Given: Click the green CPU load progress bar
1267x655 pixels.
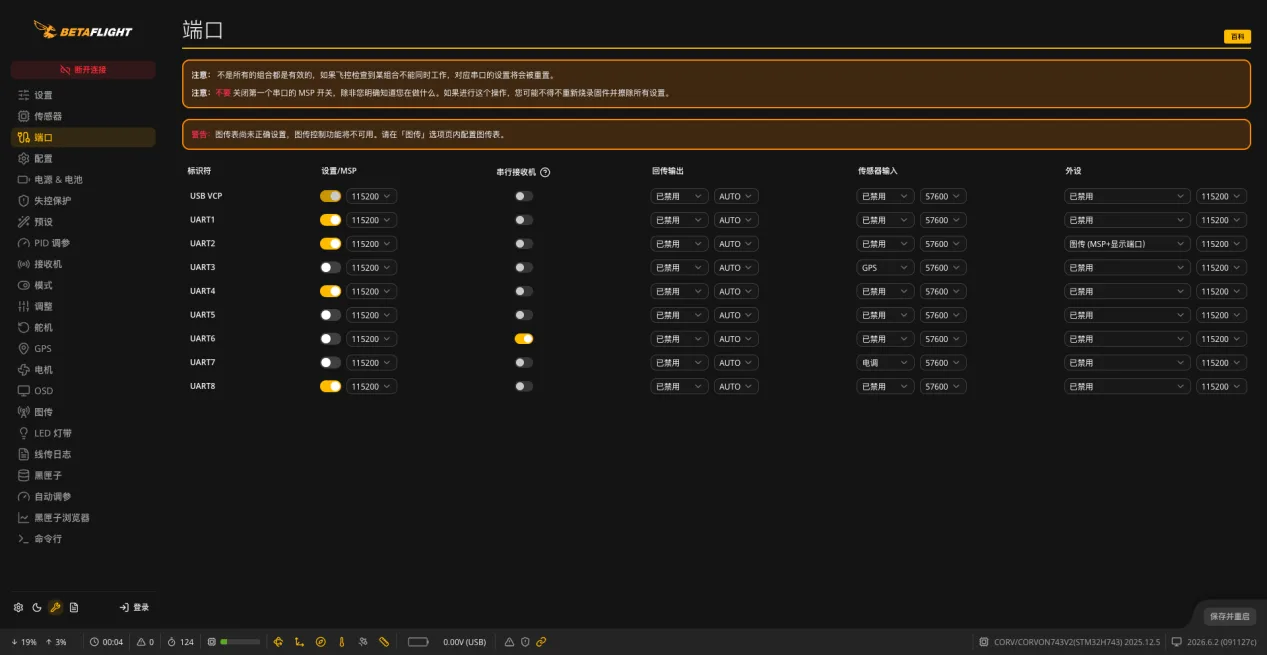Looking at the screenshot, I should 240,642.
